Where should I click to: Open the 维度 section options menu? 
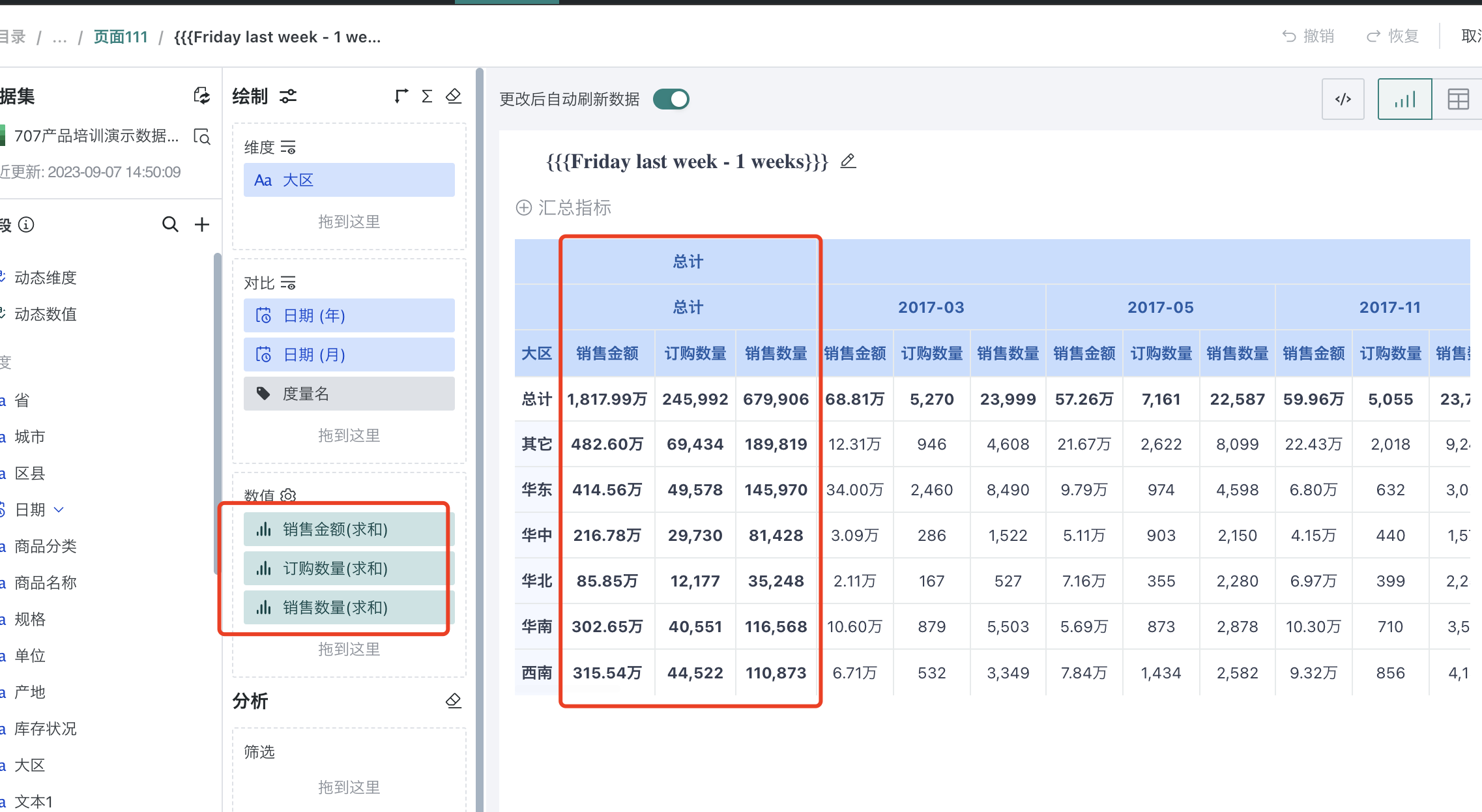pyautogui.click(x=288, y=147)
